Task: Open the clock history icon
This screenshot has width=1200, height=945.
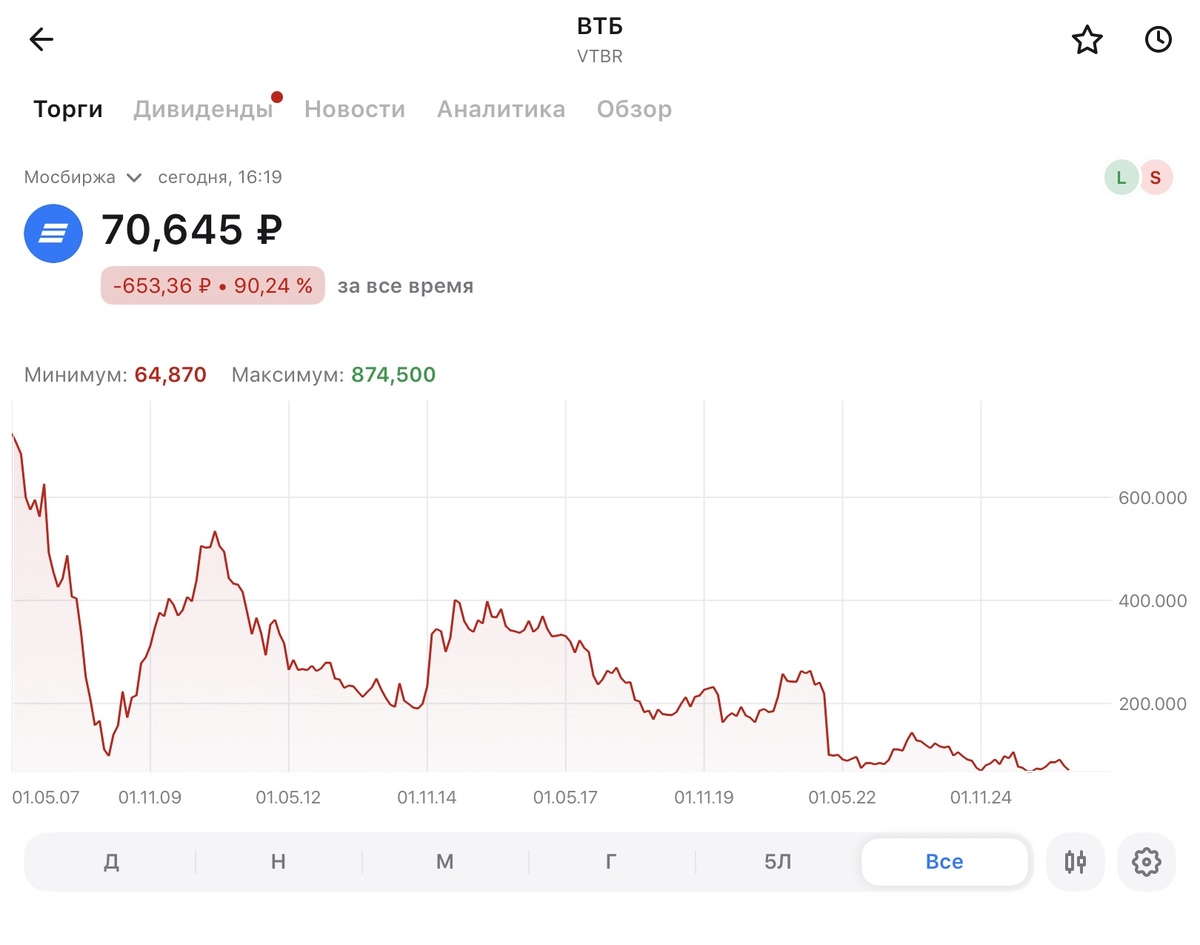Action: [x=1158, y=40]
